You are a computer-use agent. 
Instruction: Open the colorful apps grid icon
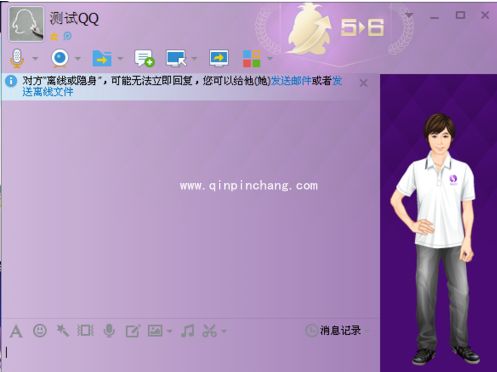(251, 59)
